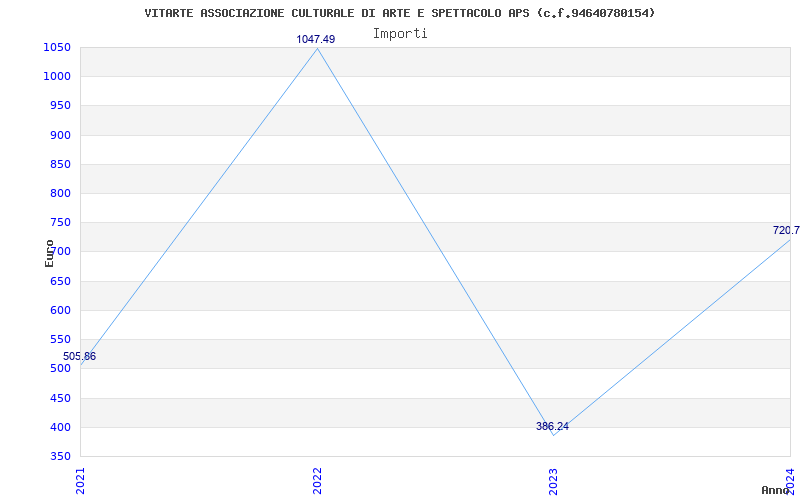Select the 2022 x-axis label
This screenshot has width=800, height=500.
[x=317, y=481]
